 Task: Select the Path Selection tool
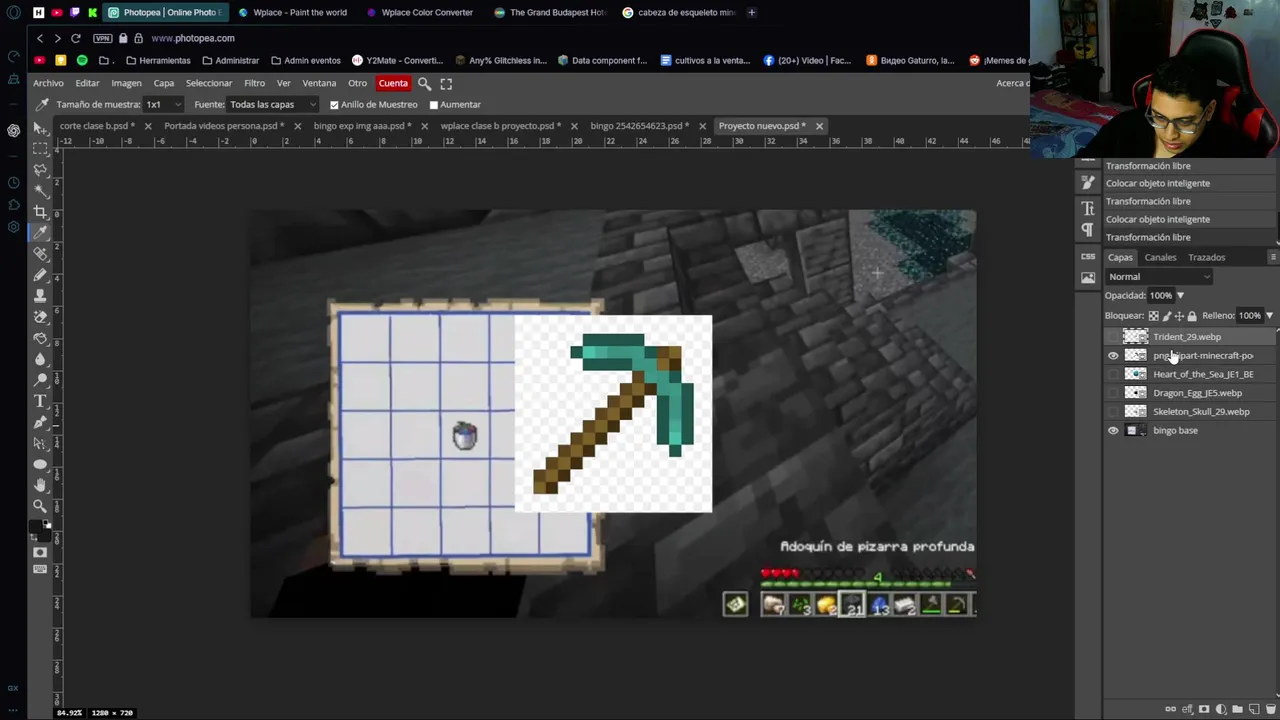click(40, 443)
